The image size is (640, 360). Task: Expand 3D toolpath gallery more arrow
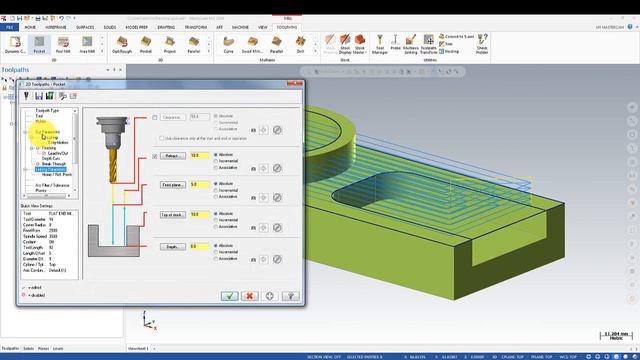coord(209,51)
